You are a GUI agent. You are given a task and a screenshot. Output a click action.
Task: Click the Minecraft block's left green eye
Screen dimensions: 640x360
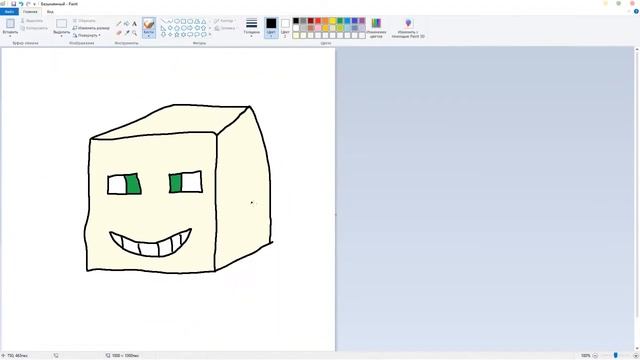tap(133, 184)
